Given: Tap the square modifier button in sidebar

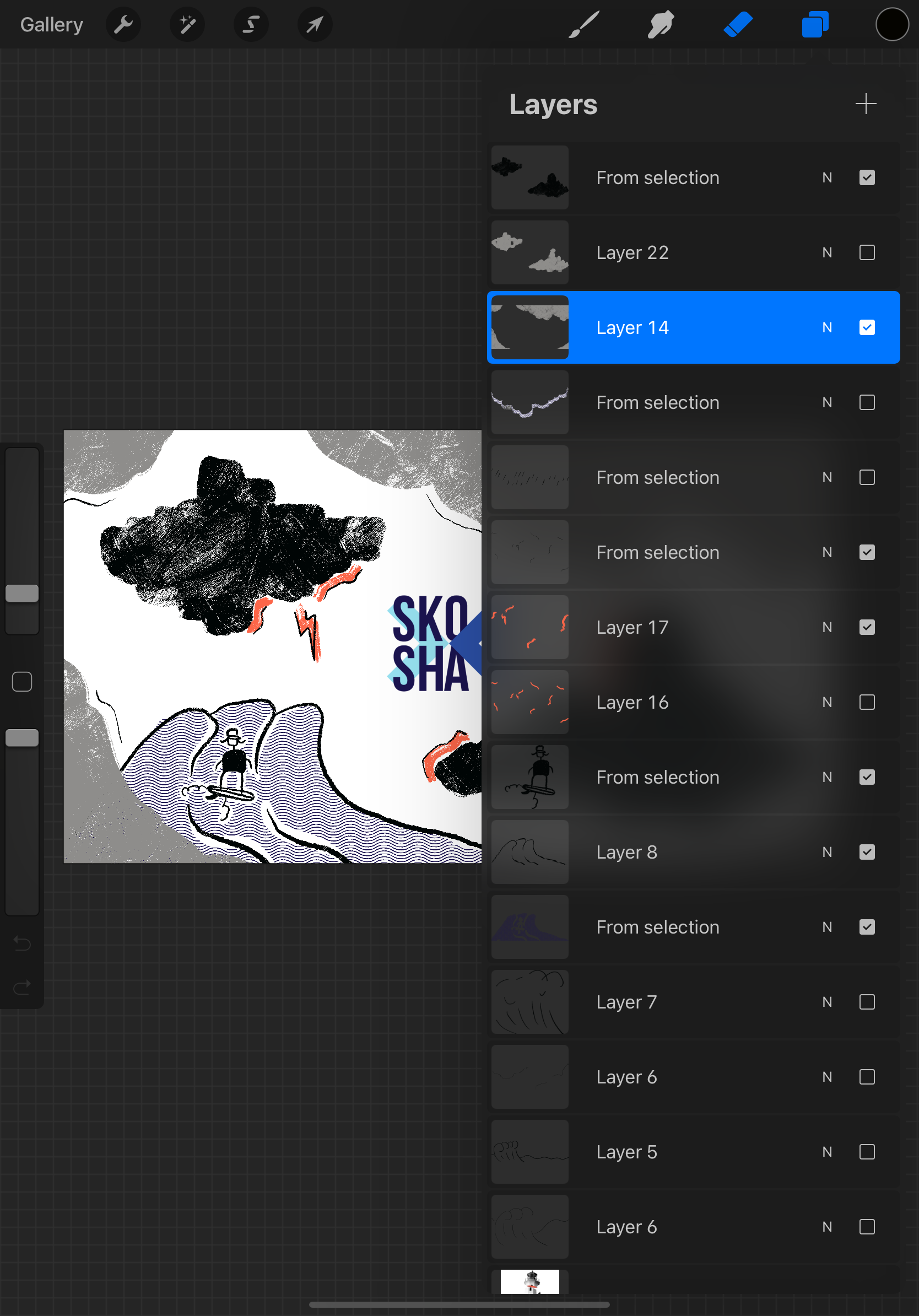Looking at the screenshot, I should [22, 682].
